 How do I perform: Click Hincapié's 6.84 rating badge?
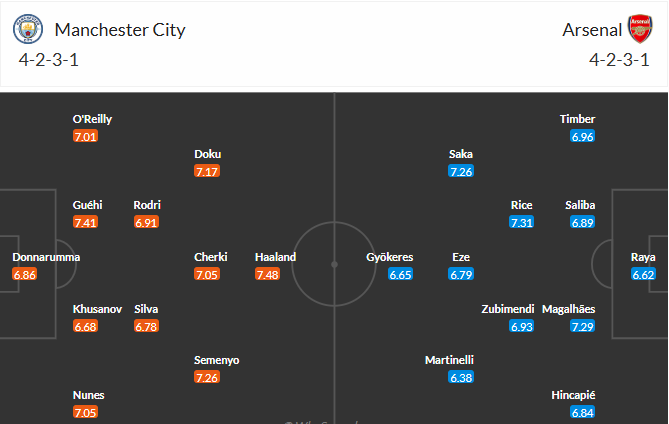[583, 412]
